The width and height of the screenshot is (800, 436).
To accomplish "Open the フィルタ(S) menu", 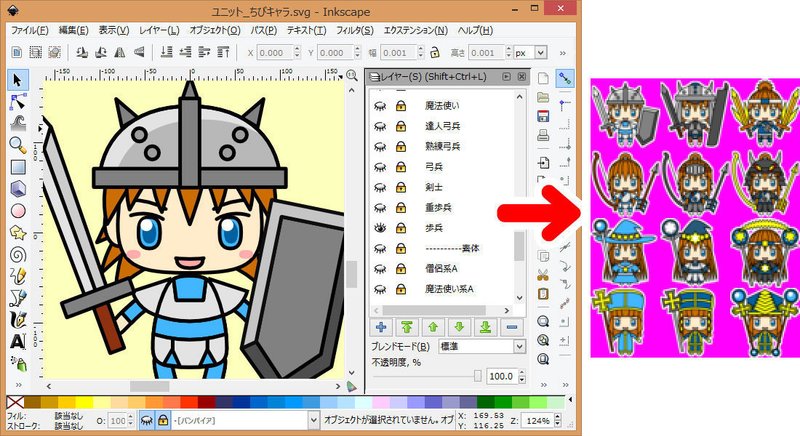I will click(355, 30).
